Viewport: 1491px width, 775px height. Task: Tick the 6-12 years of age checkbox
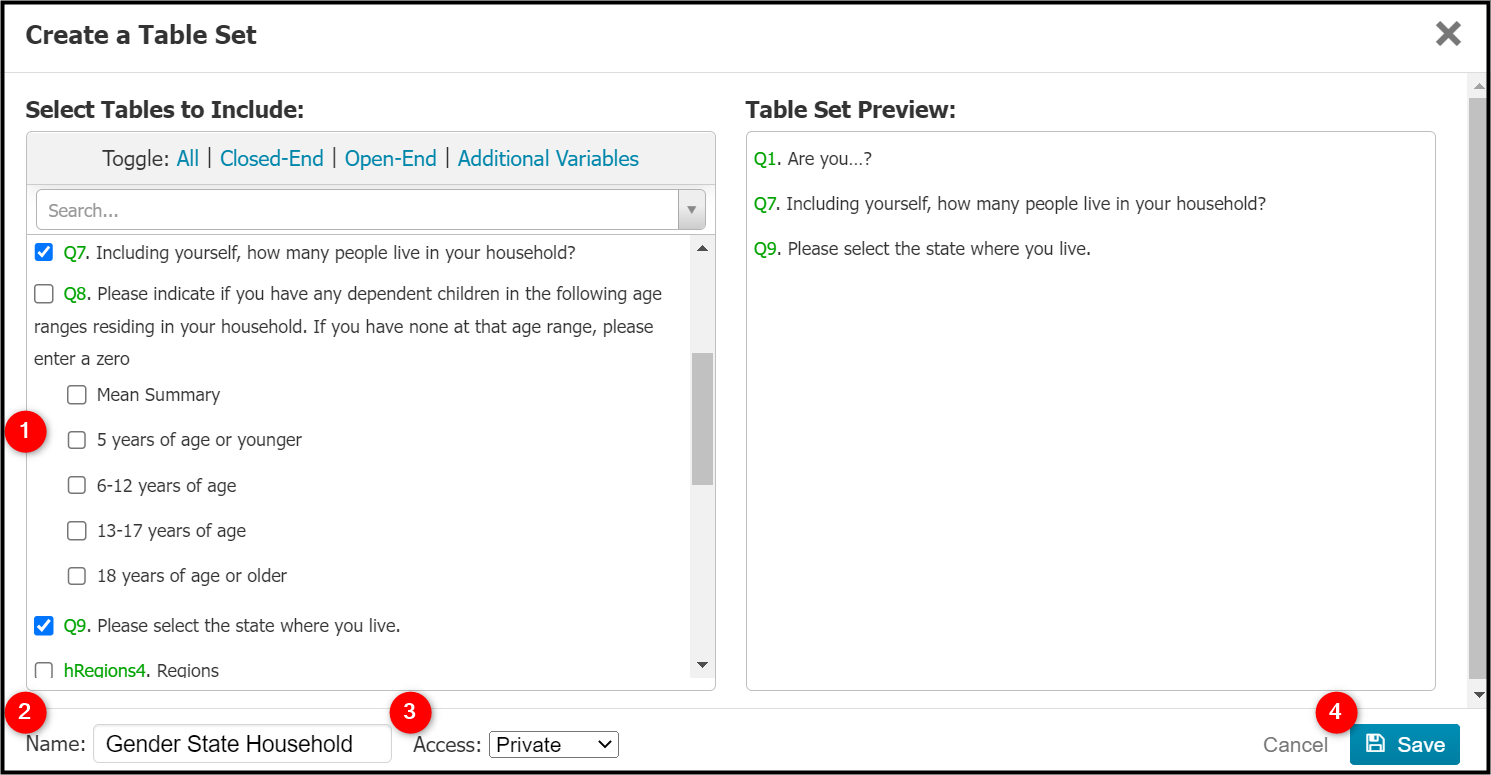(x=77, y=486)
